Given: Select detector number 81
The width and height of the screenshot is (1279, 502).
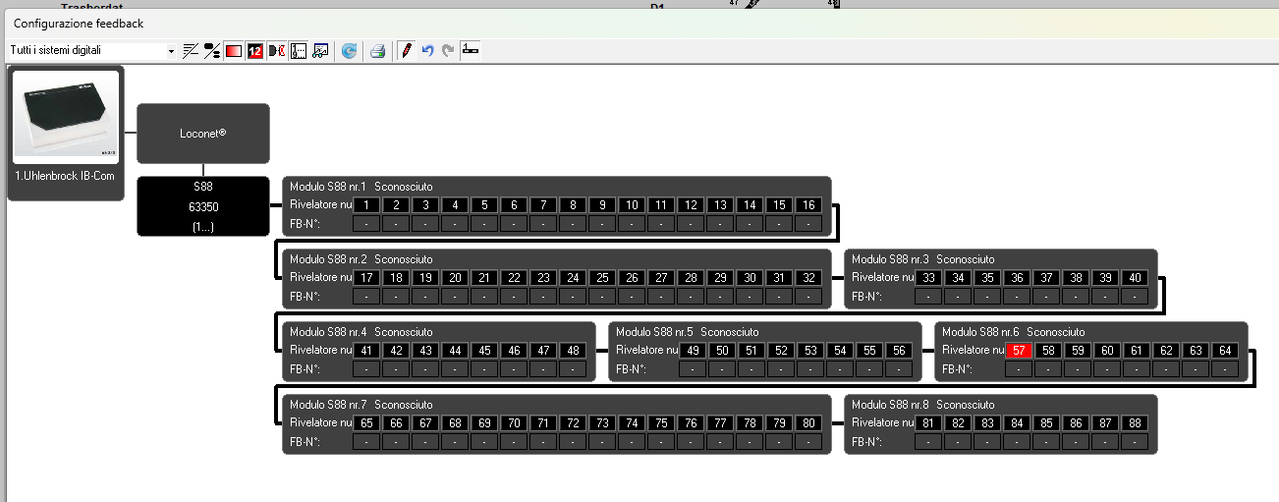Looking at the screenshot, I should [x=929, y=423].
